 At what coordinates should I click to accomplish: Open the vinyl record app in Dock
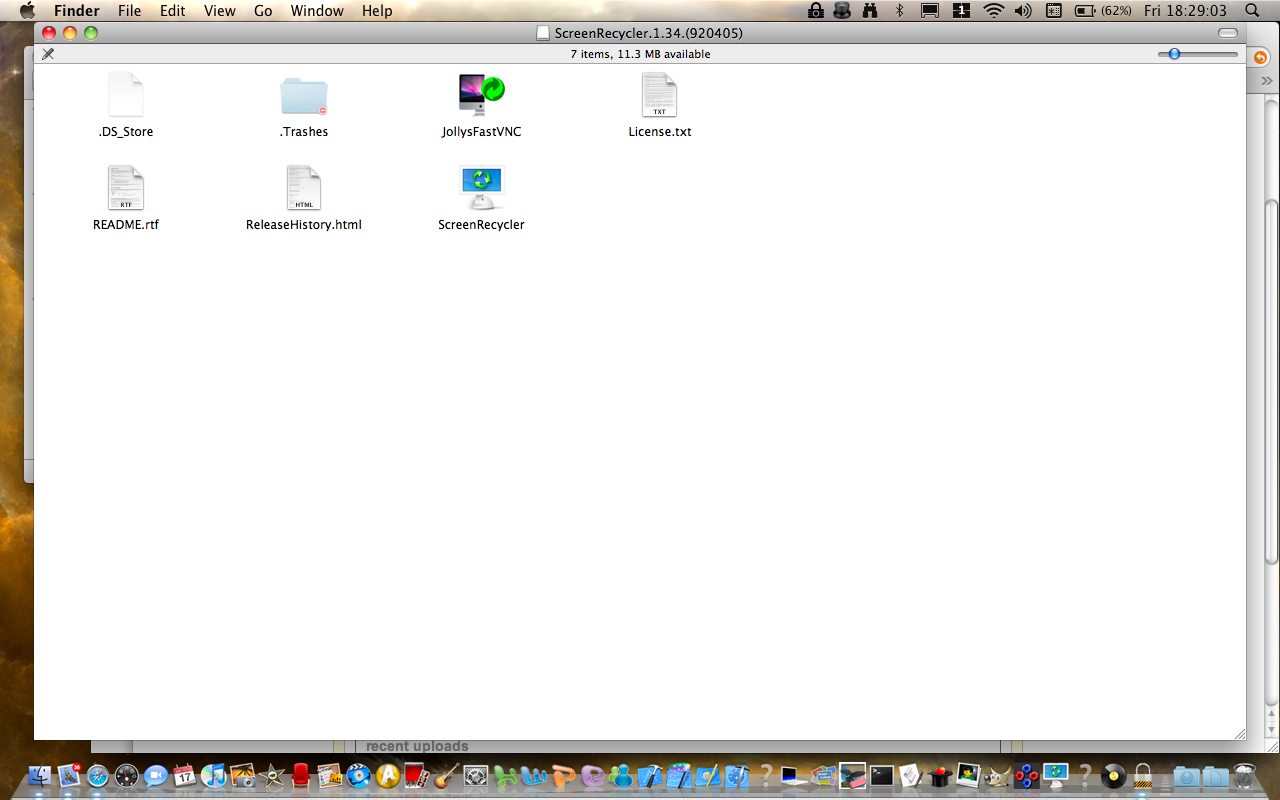click(1113, 775)
